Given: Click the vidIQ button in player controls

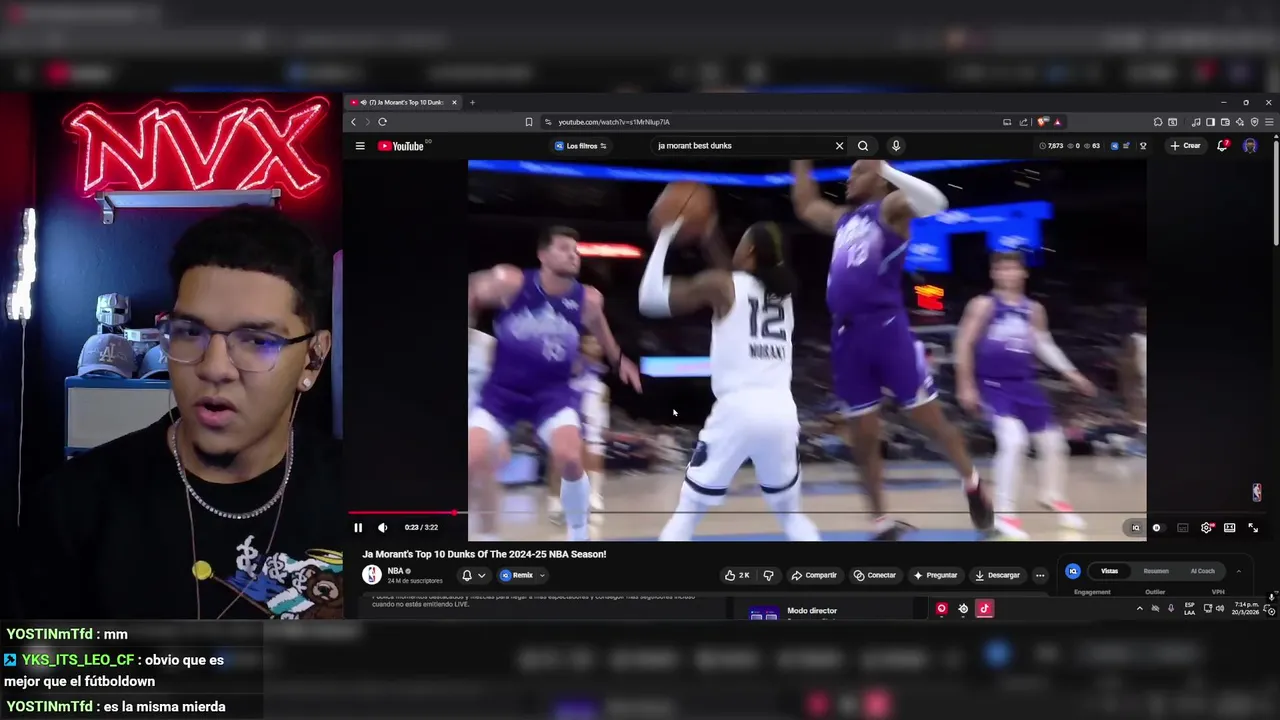Looking at the screenshot, I should click(1135, 527).
